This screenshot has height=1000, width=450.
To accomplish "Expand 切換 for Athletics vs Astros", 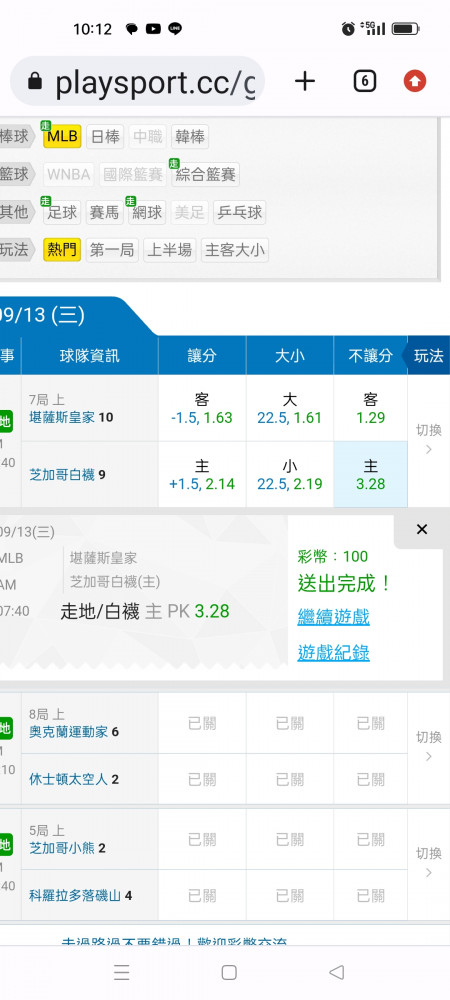I will tap(428, 747).
